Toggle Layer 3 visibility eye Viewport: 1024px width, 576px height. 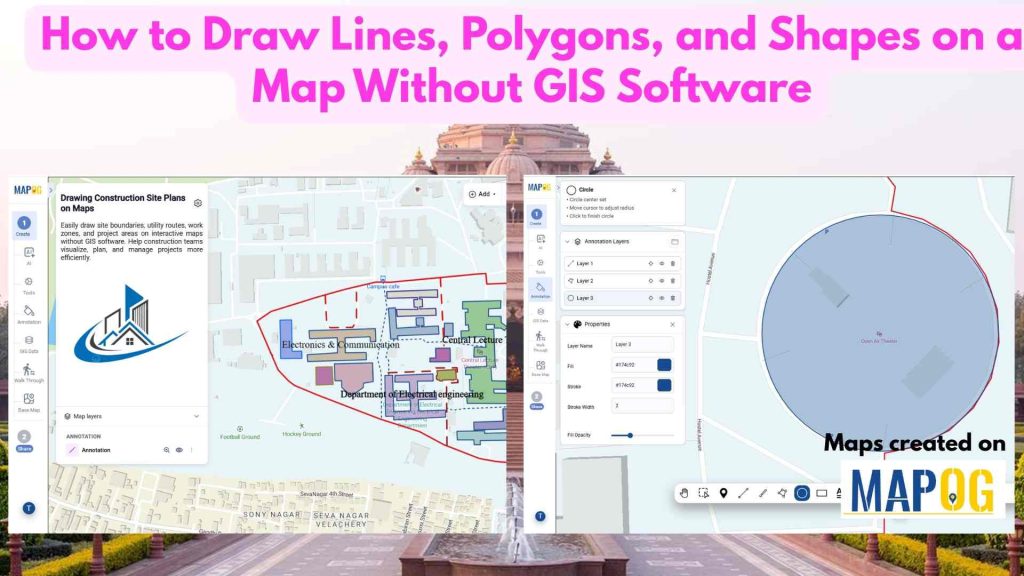(x=662, y=298)
